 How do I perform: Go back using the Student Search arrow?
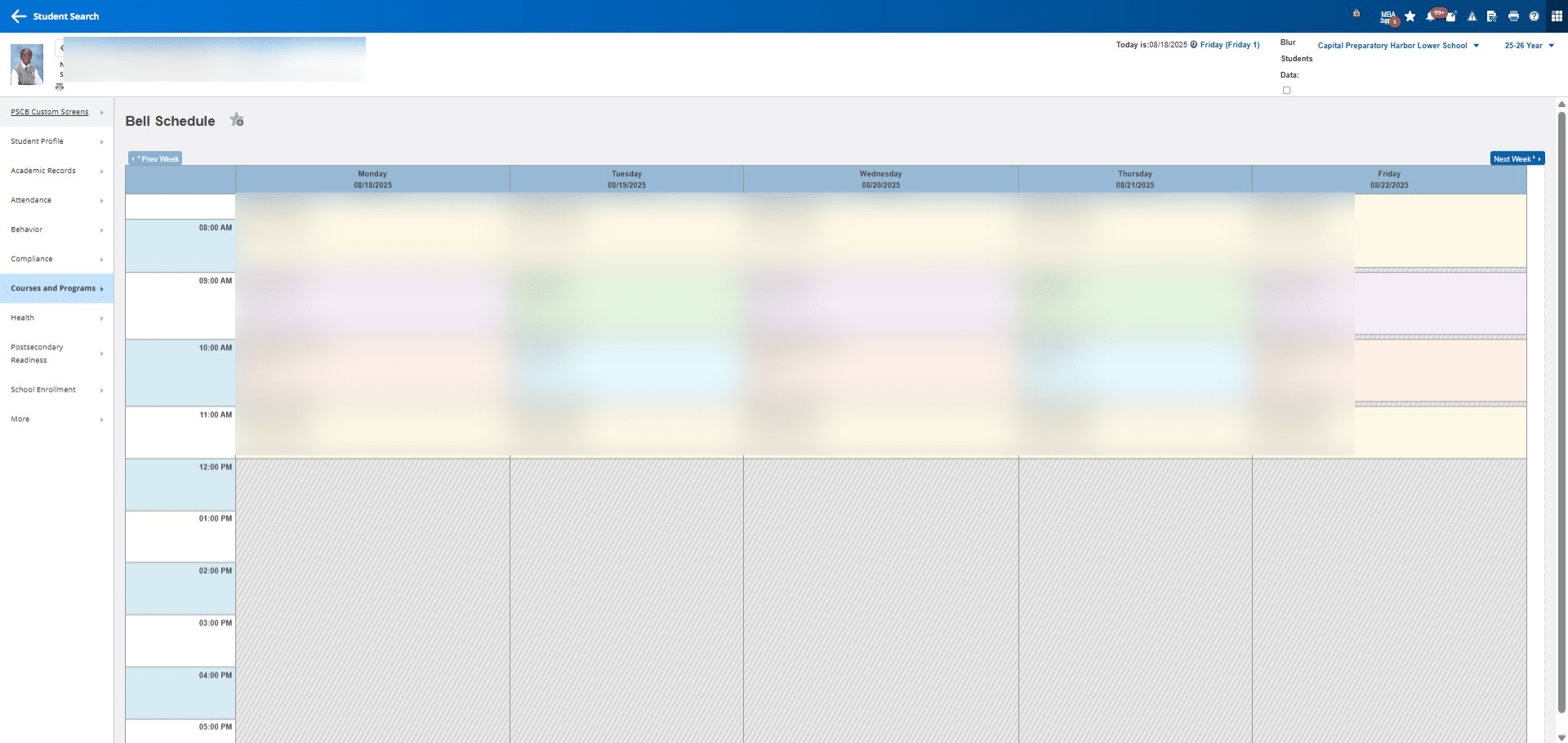(x=19, y=16)
